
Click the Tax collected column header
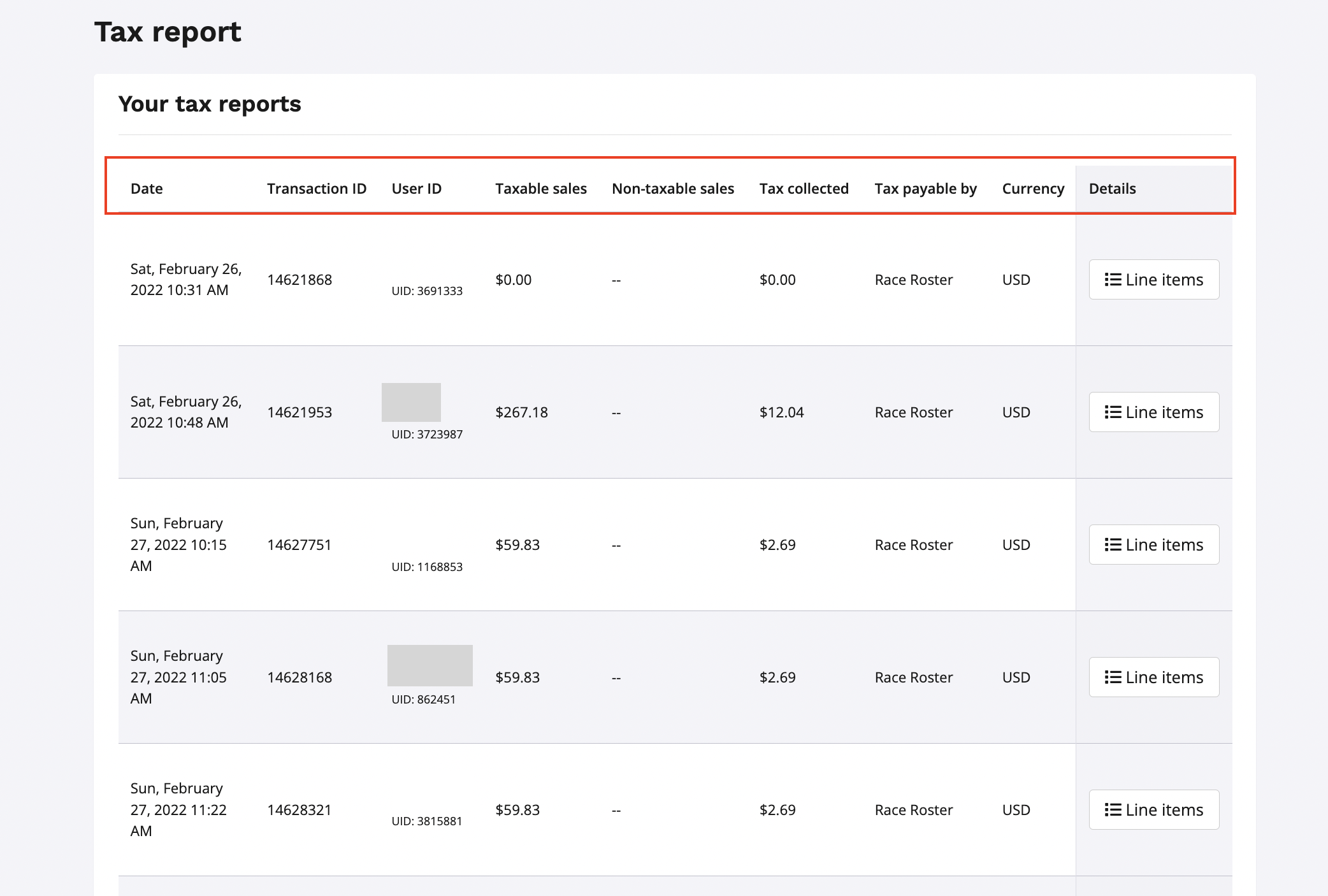click(x=804, y=189)
